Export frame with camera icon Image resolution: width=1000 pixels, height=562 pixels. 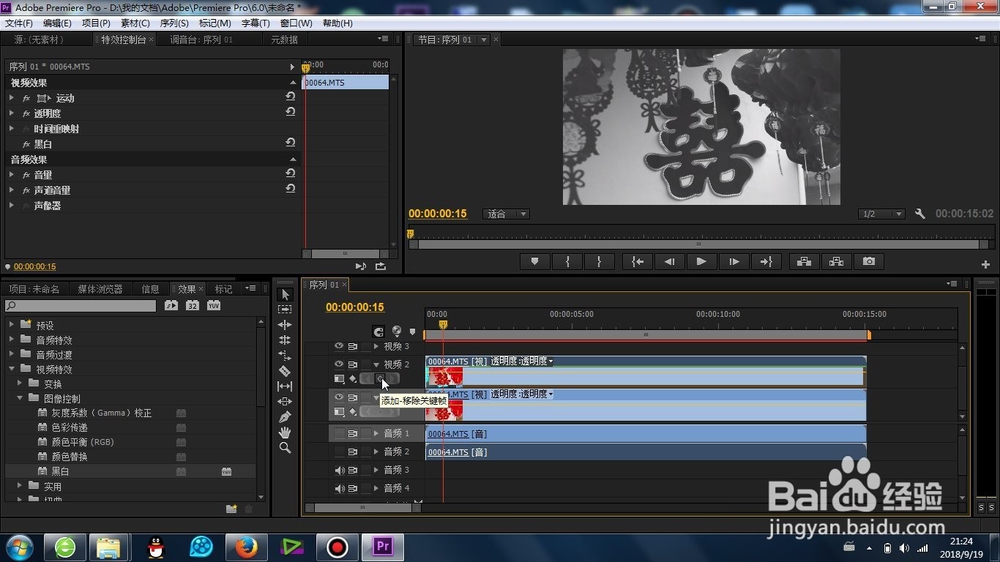click(x=869, y=262)
